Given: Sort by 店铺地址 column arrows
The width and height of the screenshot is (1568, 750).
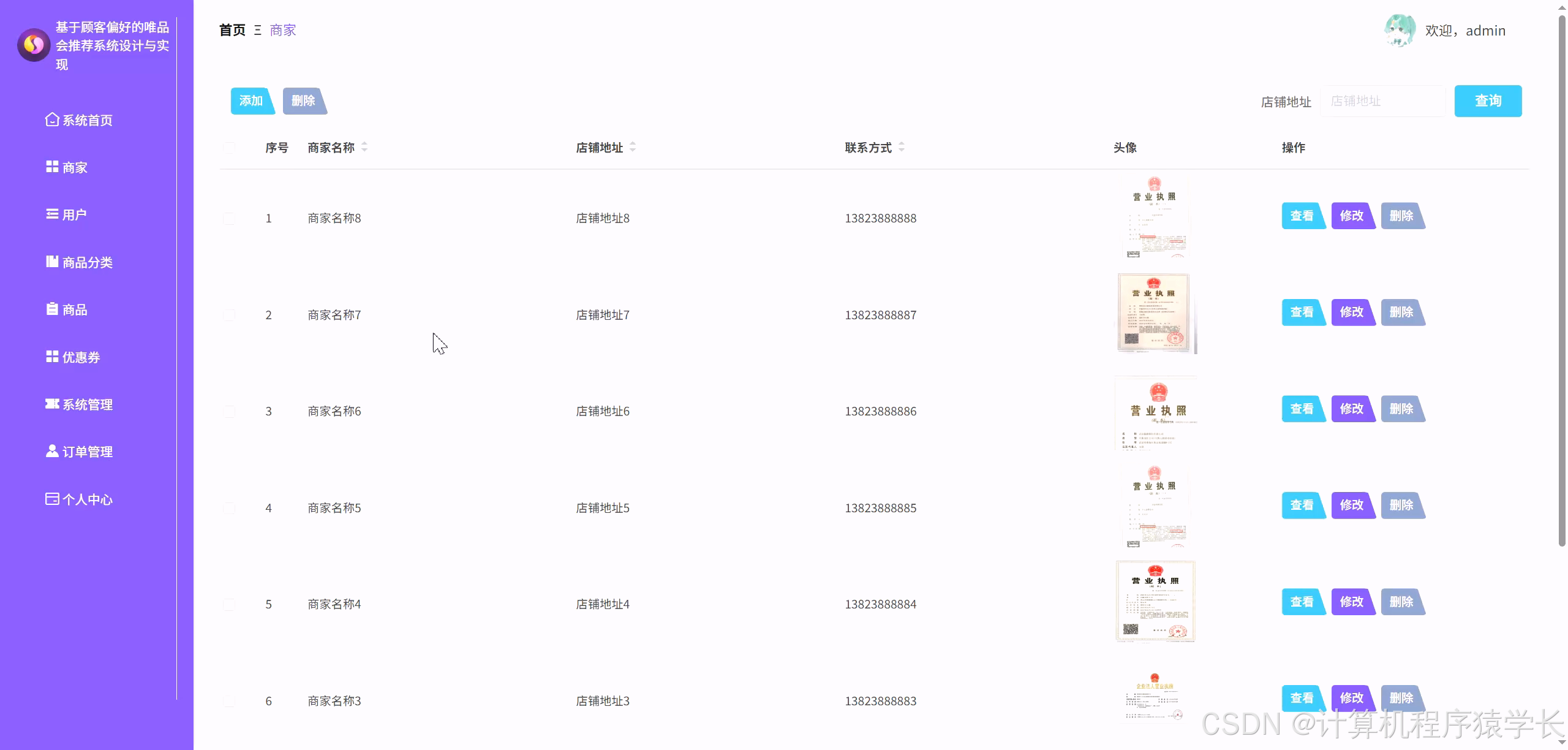Looking at the screenshot, I should [x=633, y=147].
